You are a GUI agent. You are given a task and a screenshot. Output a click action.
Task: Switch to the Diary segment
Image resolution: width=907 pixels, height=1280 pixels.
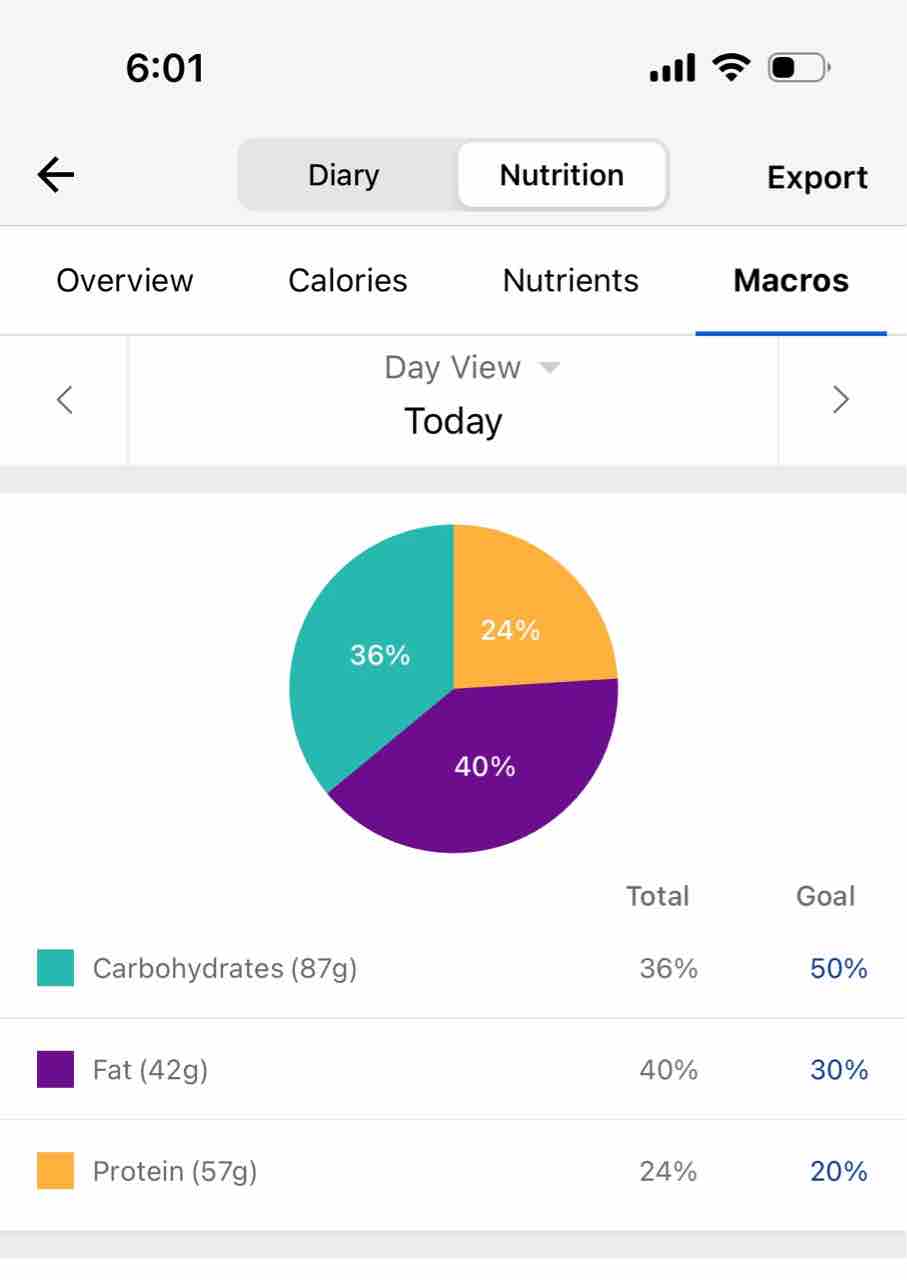[344, 176]
